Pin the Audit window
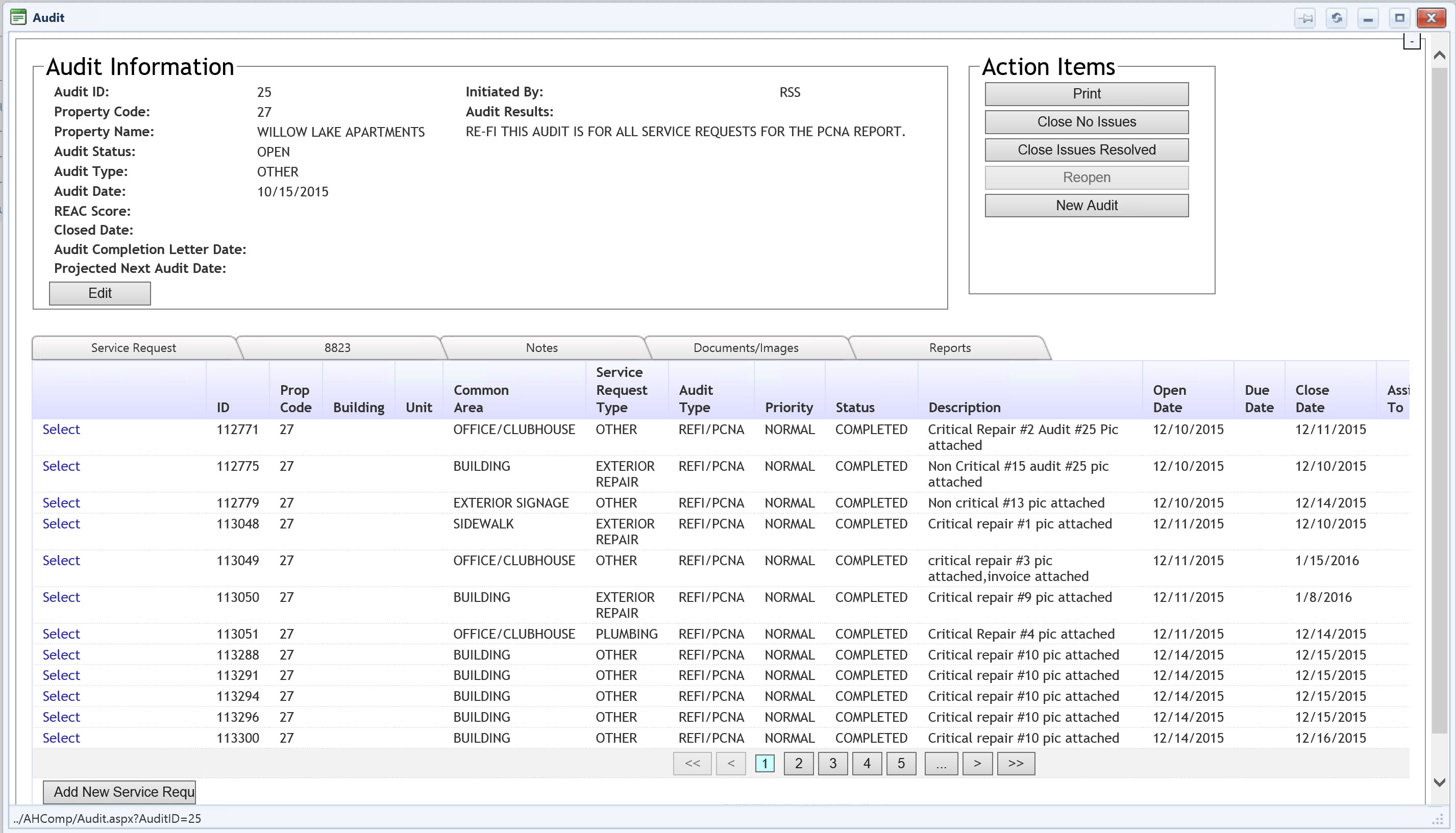The width and height of the screenshot is (1456, 833). pos(1305,18)
